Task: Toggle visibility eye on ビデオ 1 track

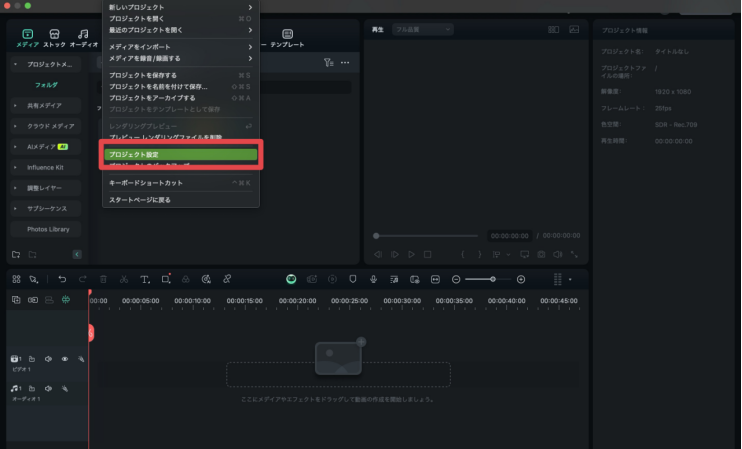Action: click(65, 358)
